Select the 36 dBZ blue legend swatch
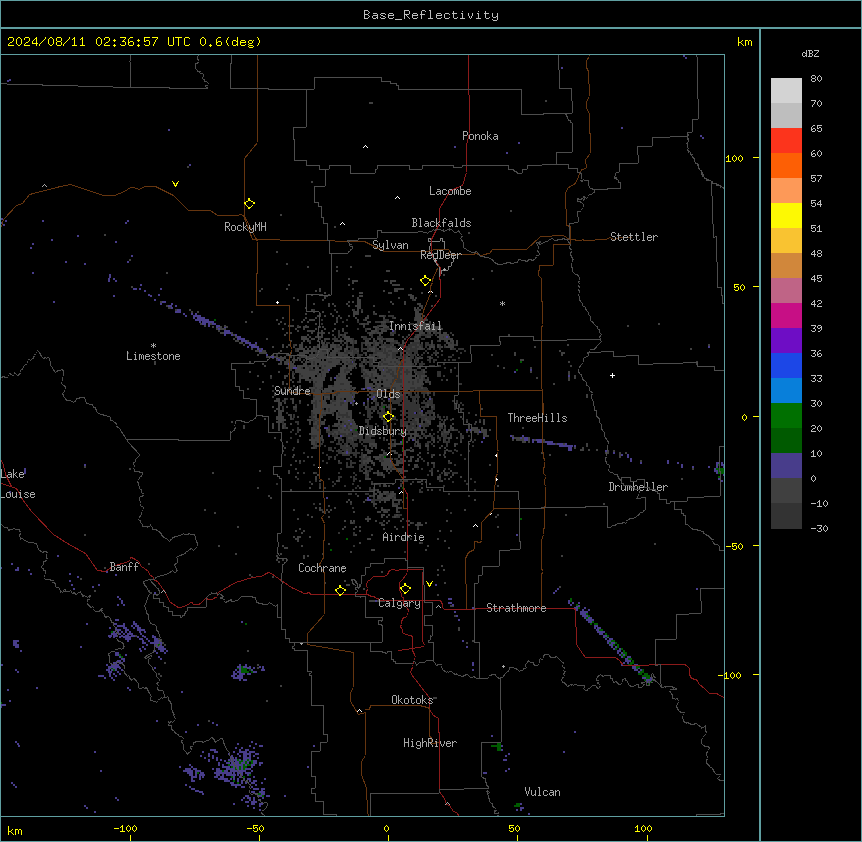This screenshot has height=842, width=862. (x=786, y=365)
